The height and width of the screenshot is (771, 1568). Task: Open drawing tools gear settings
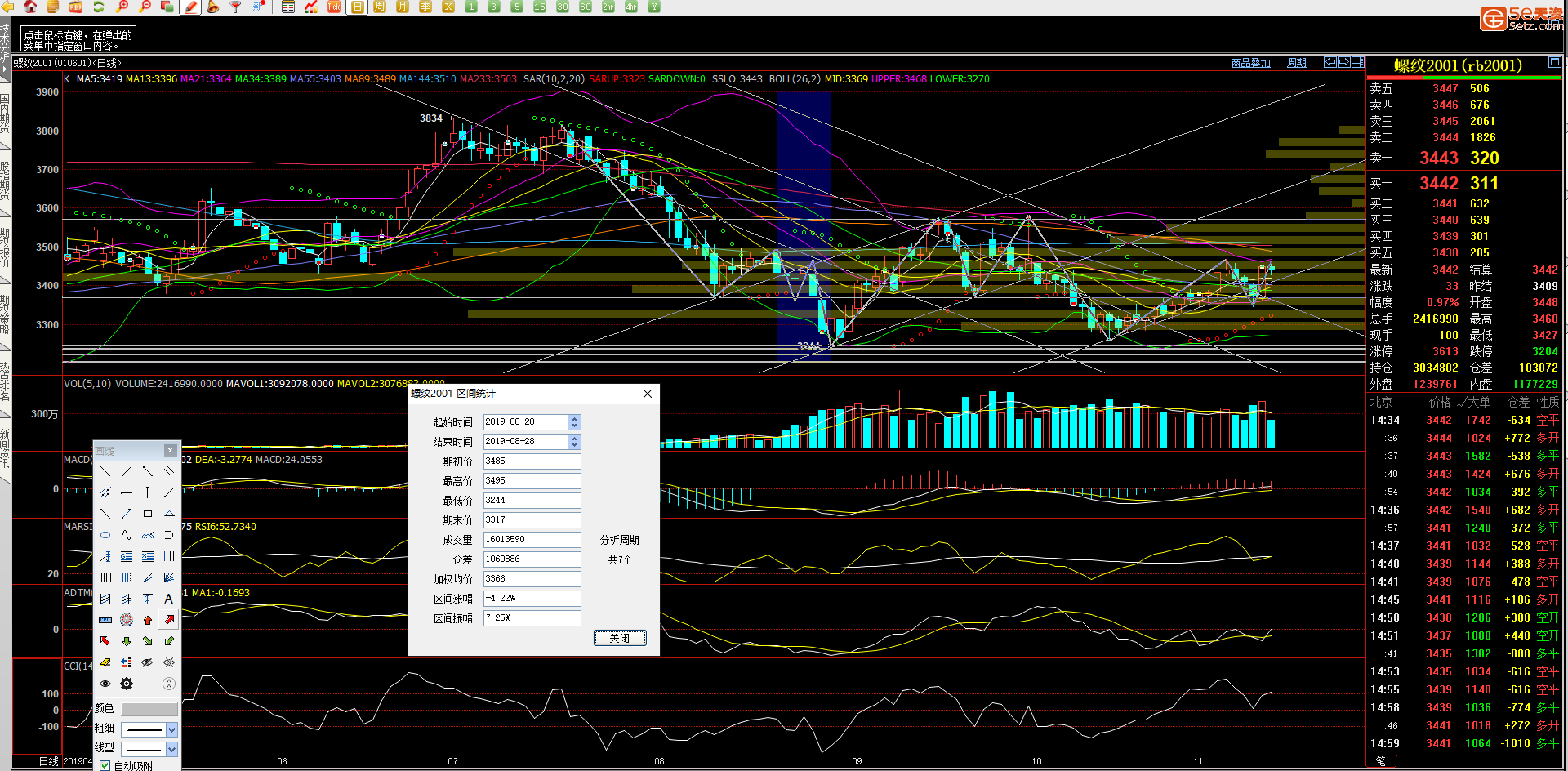(x=127, y=684)
